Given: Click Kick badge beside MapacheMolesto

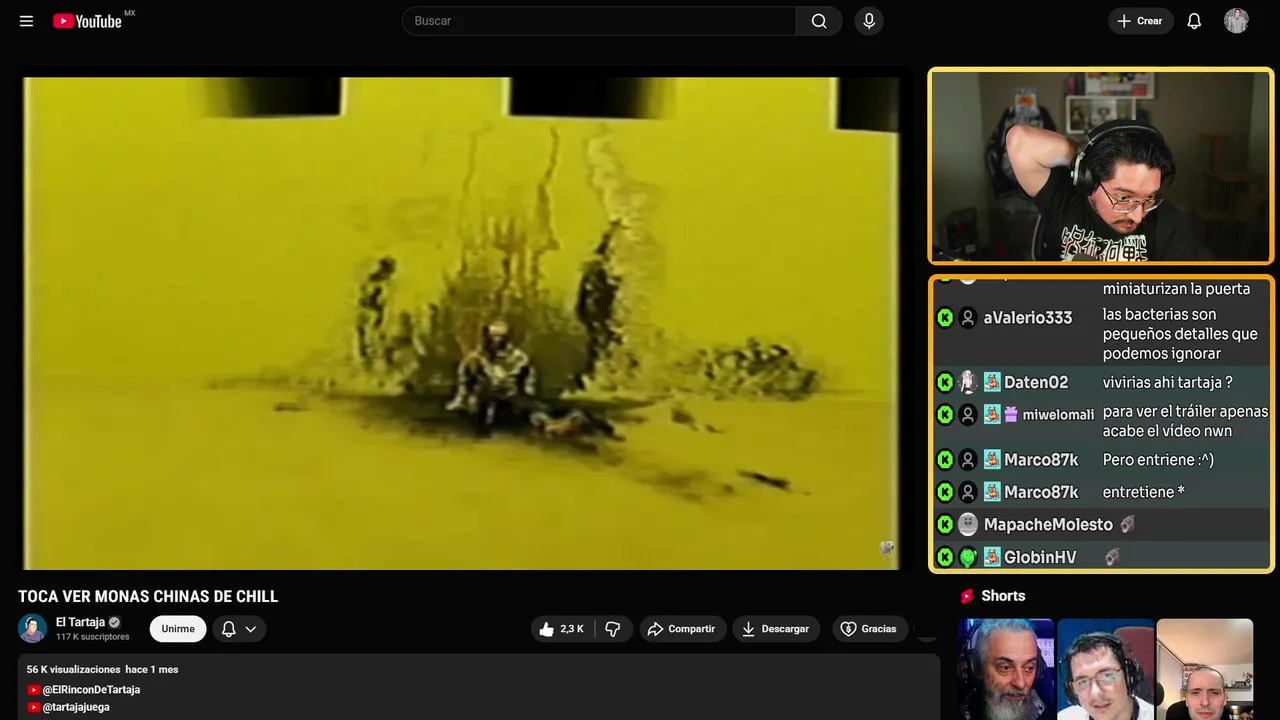Looking at the screenshot, I should coord(945,524).
